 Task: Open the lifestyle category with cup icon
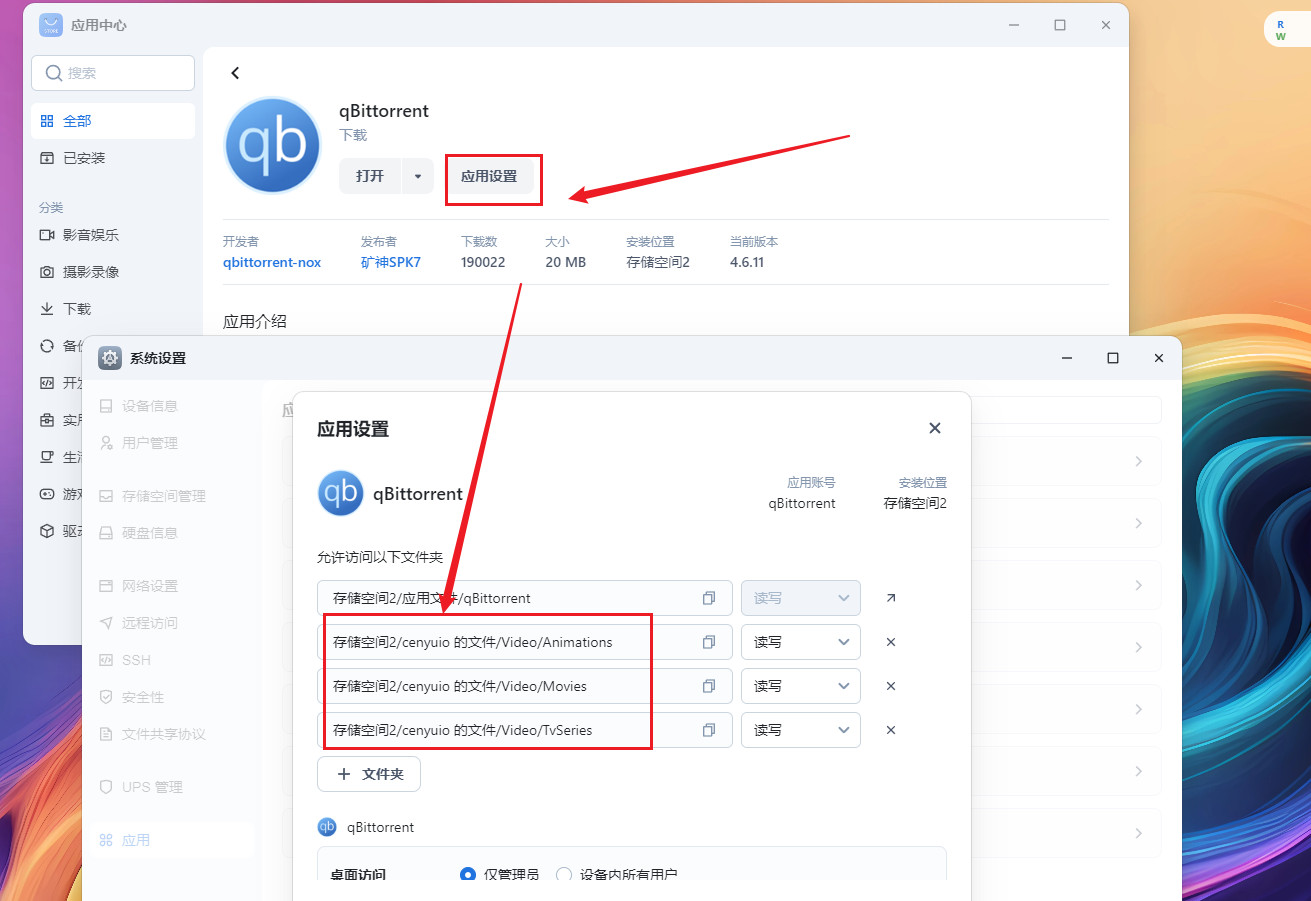click(x=47, y=457)
